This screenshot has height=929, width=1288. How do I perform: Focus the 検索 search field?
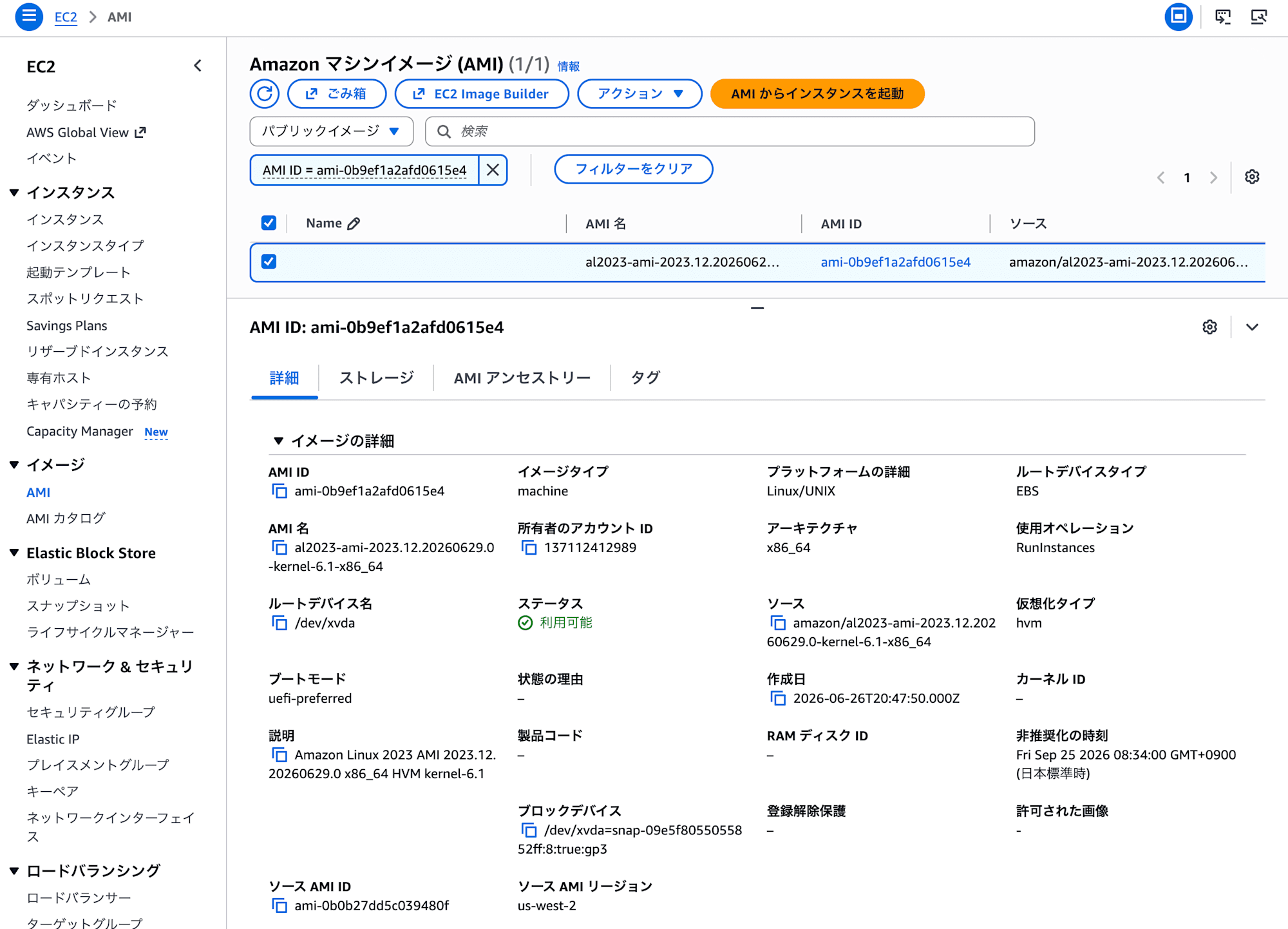pyautogui.click(x=730, y=131)
